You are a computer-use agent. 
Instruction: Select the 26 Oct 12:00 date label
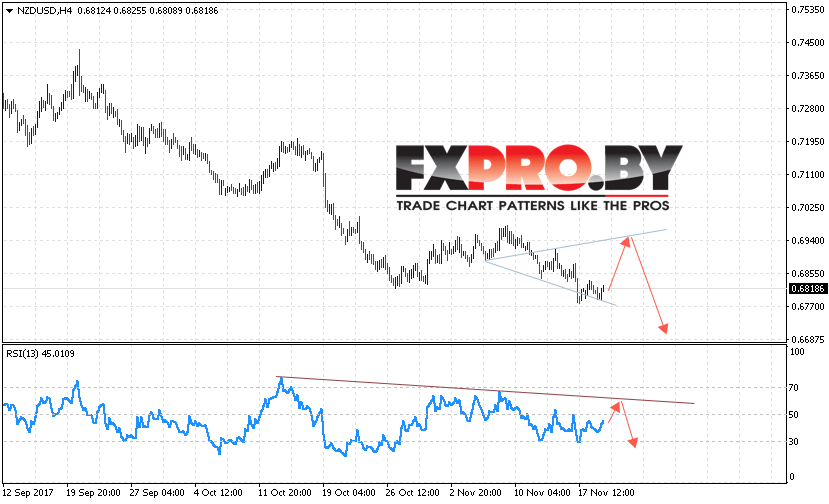point(412,493)
